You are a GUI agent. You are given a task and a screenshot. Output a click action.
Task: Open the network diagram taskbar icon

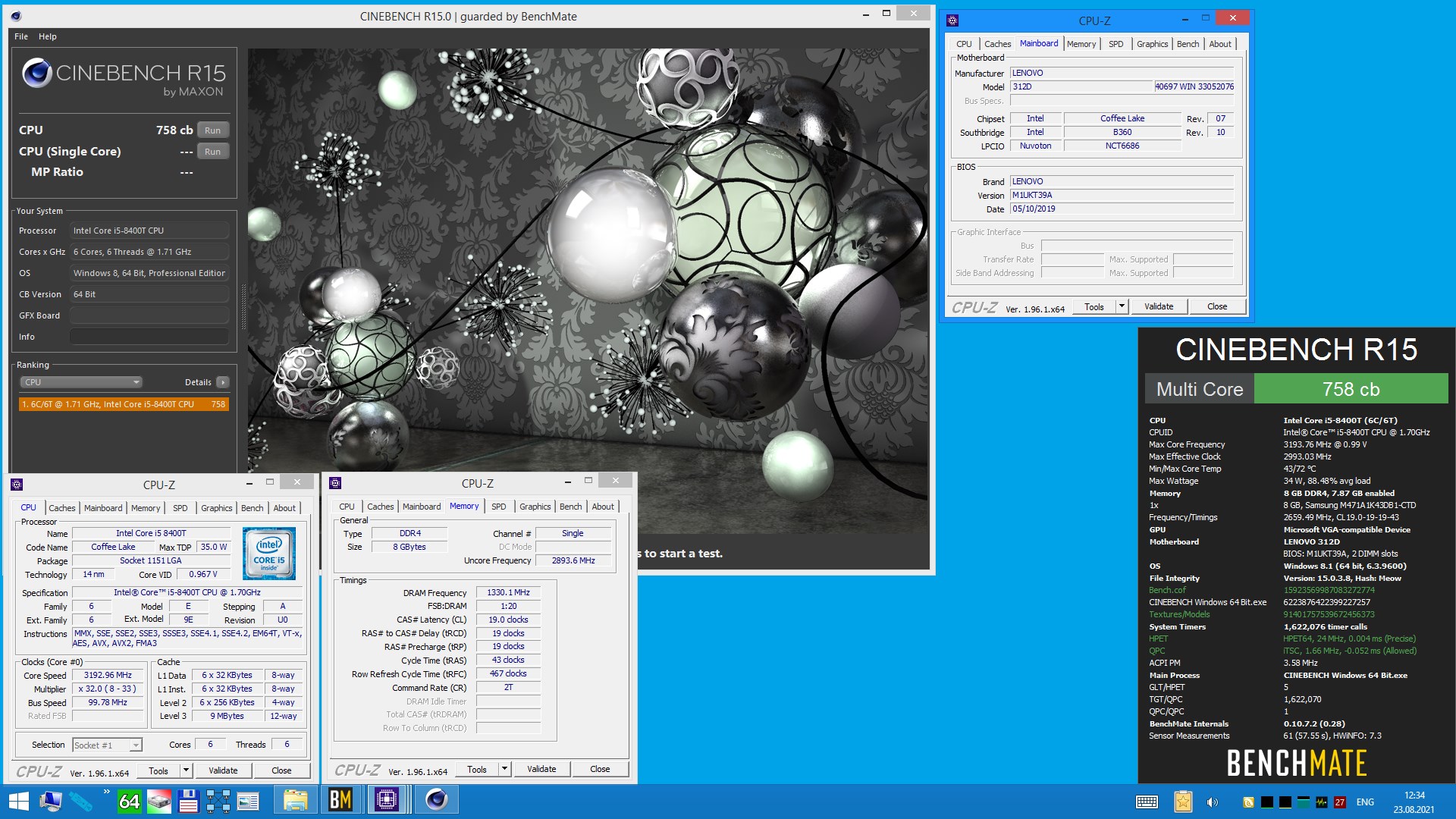[x=218, y=801]
